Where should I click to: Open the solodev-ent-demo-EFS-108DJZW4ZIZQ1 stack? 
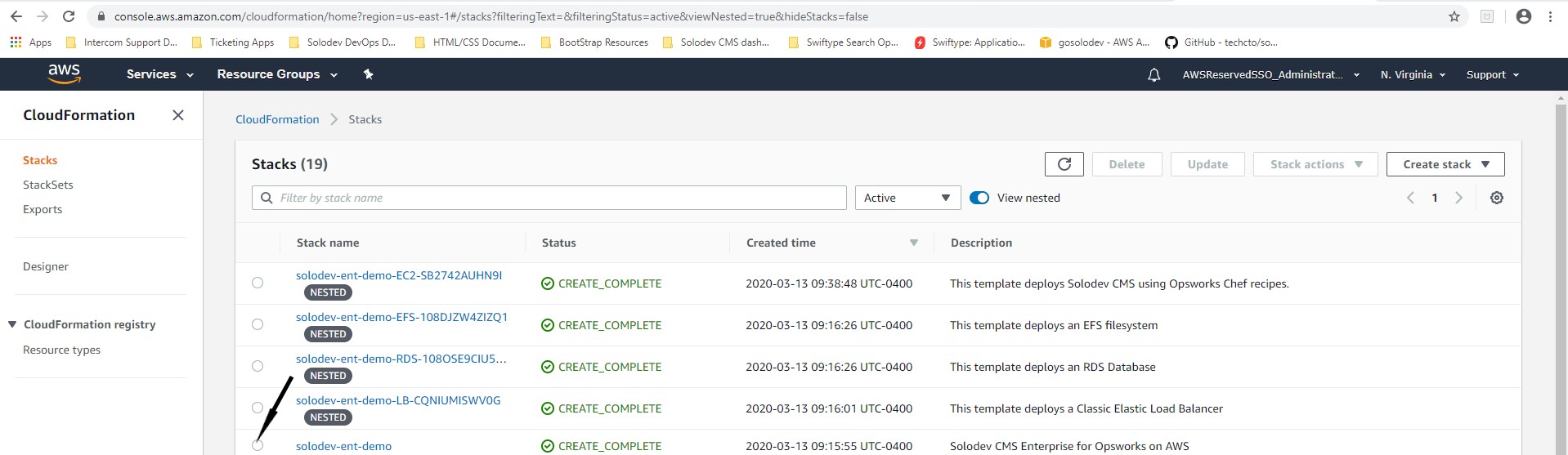[401, 317]
